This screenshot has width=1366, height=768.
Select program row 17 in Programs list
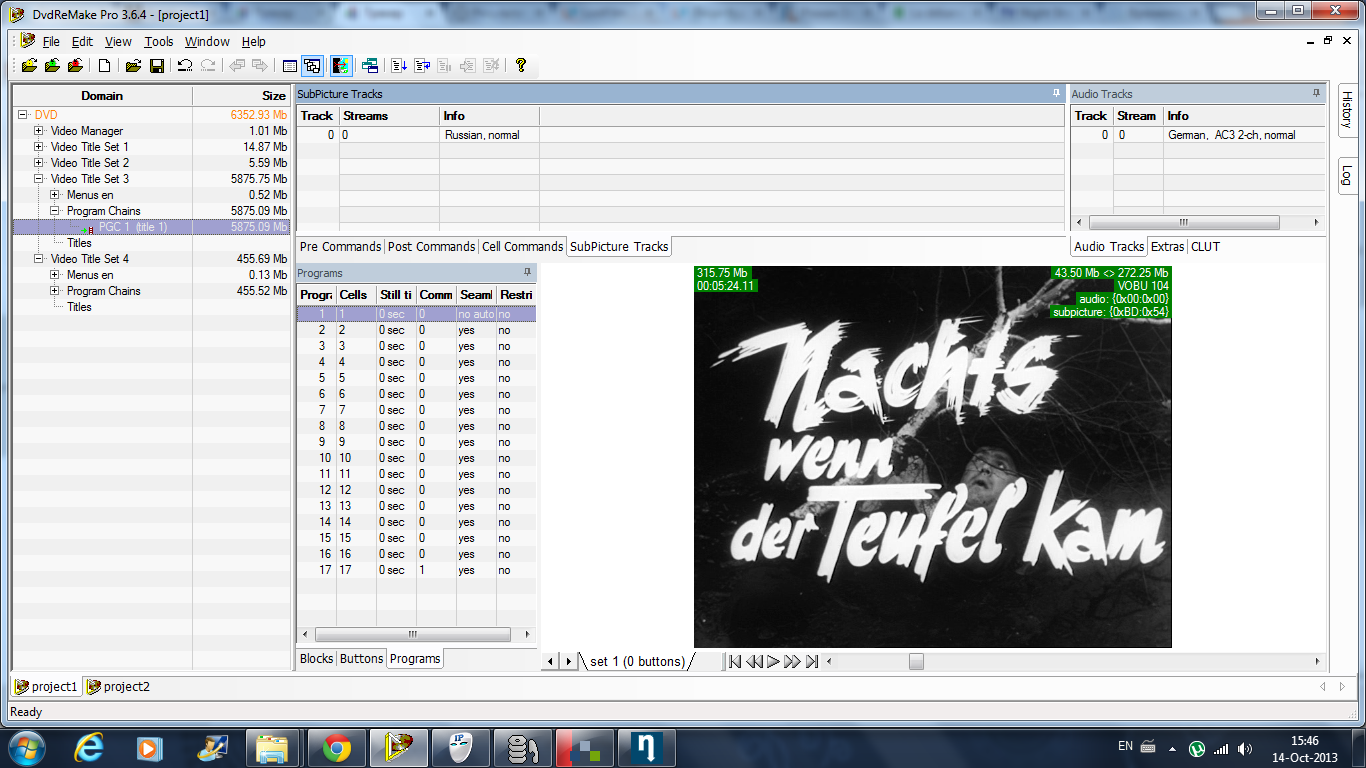(416, 570)
